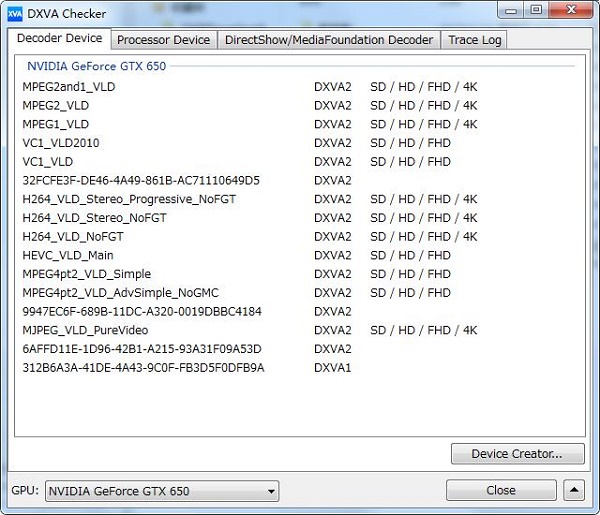Click the Close button
The height and width of the screenshot is (515, 600).
pos(501,490)
